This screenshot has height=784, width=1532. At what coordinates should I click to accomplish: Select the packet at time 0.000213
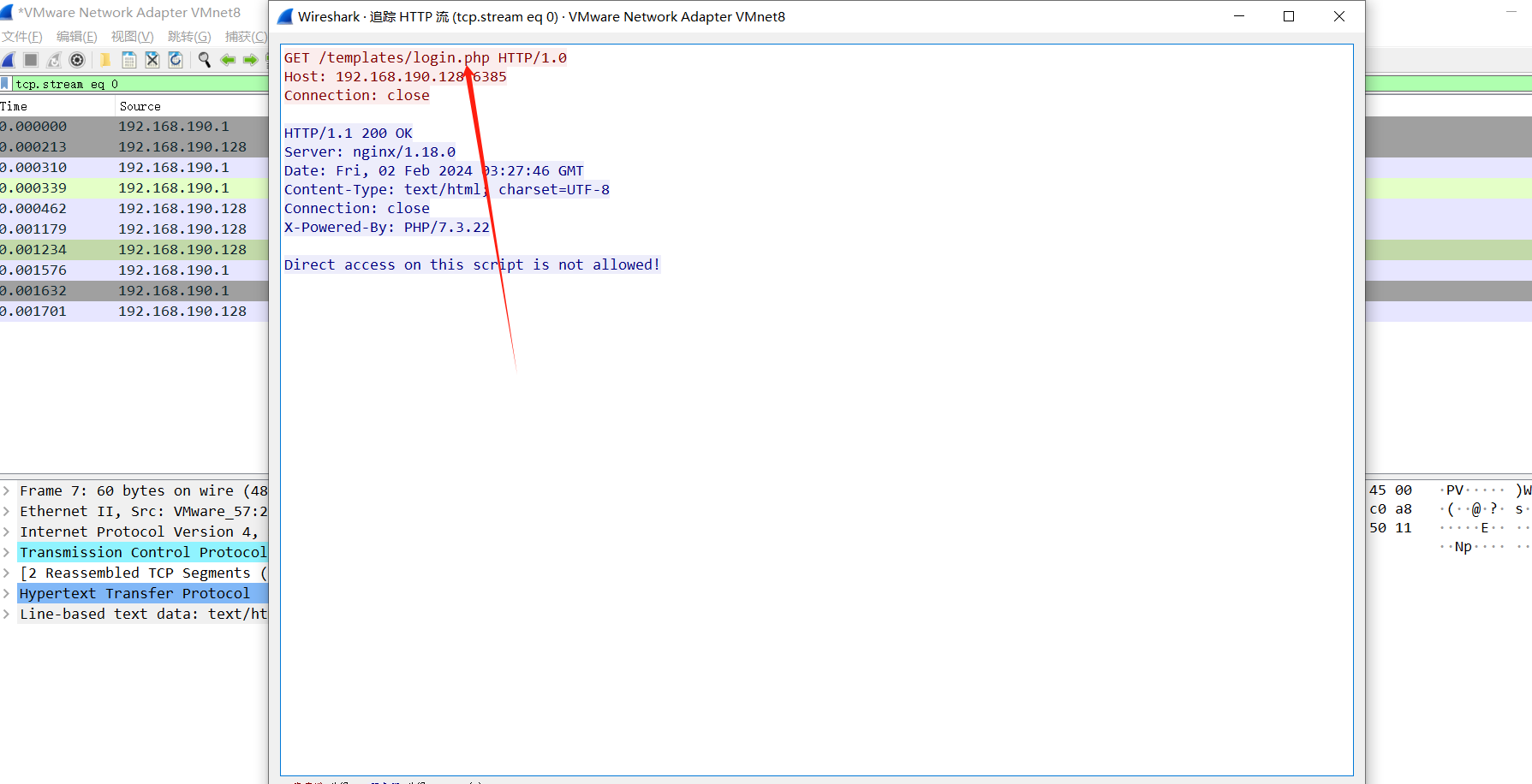pyautogui.click(x=134, y=146)
